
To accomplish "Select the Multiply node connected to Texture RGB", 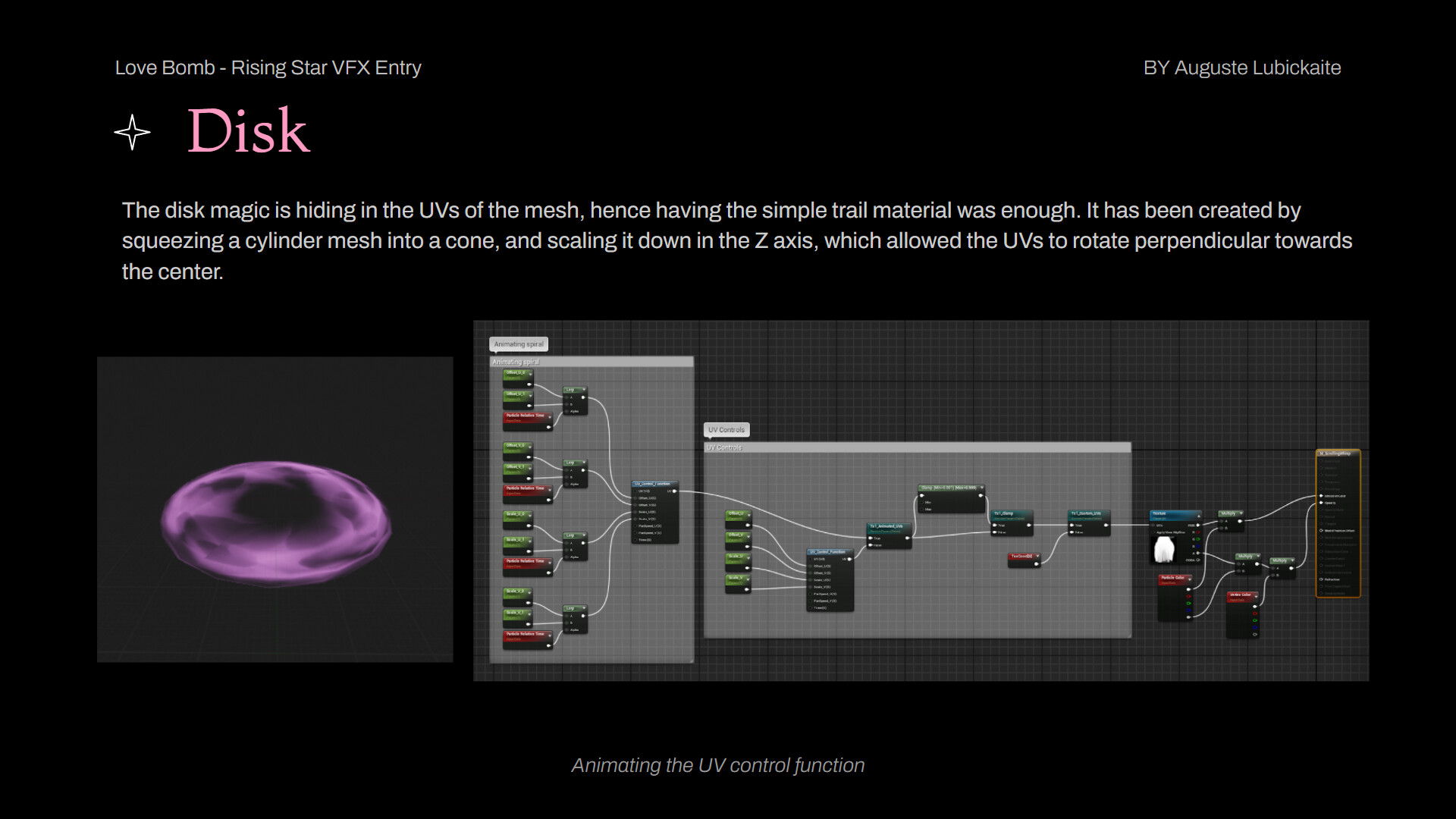I will (x=1229, y=514).
